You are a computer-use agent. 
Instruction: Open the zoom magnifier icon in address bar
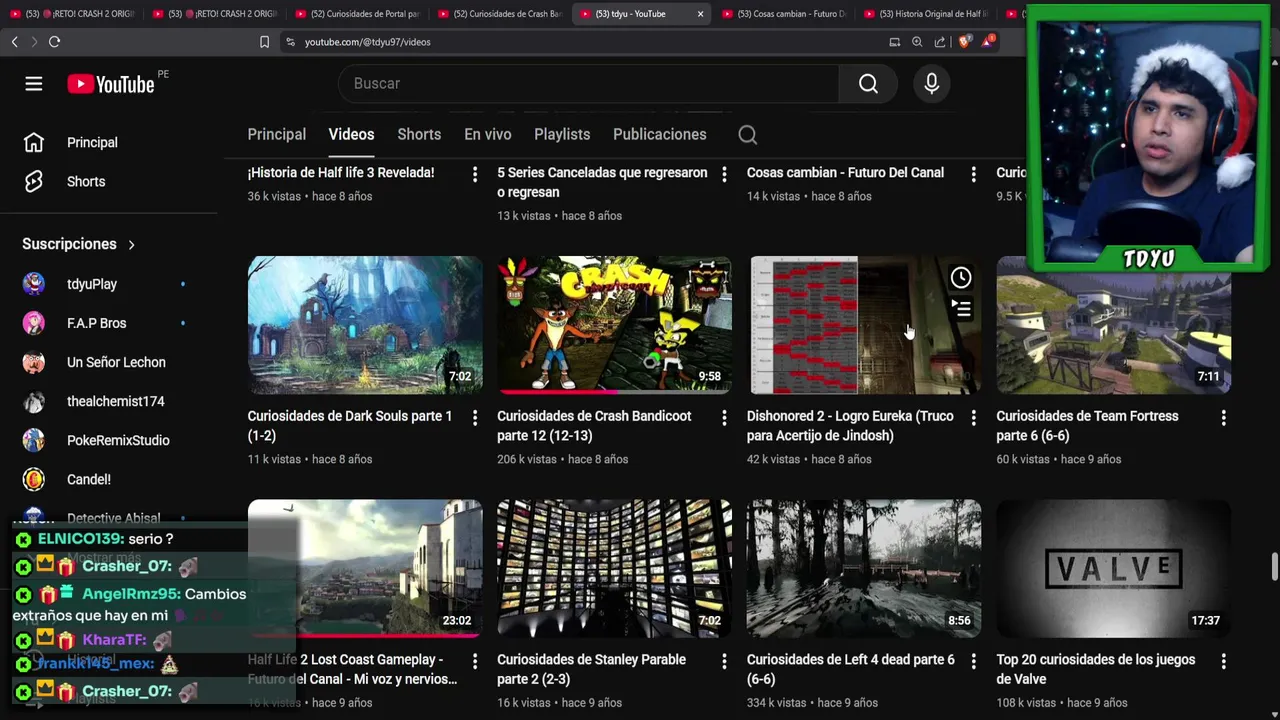(917, 42)
